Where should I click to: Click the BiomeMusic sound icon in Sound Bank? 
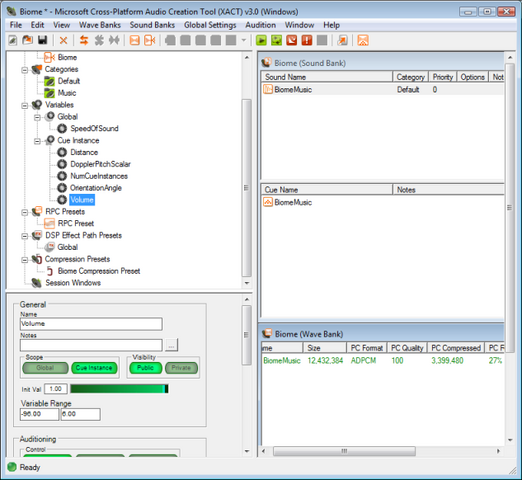[268, 89]
